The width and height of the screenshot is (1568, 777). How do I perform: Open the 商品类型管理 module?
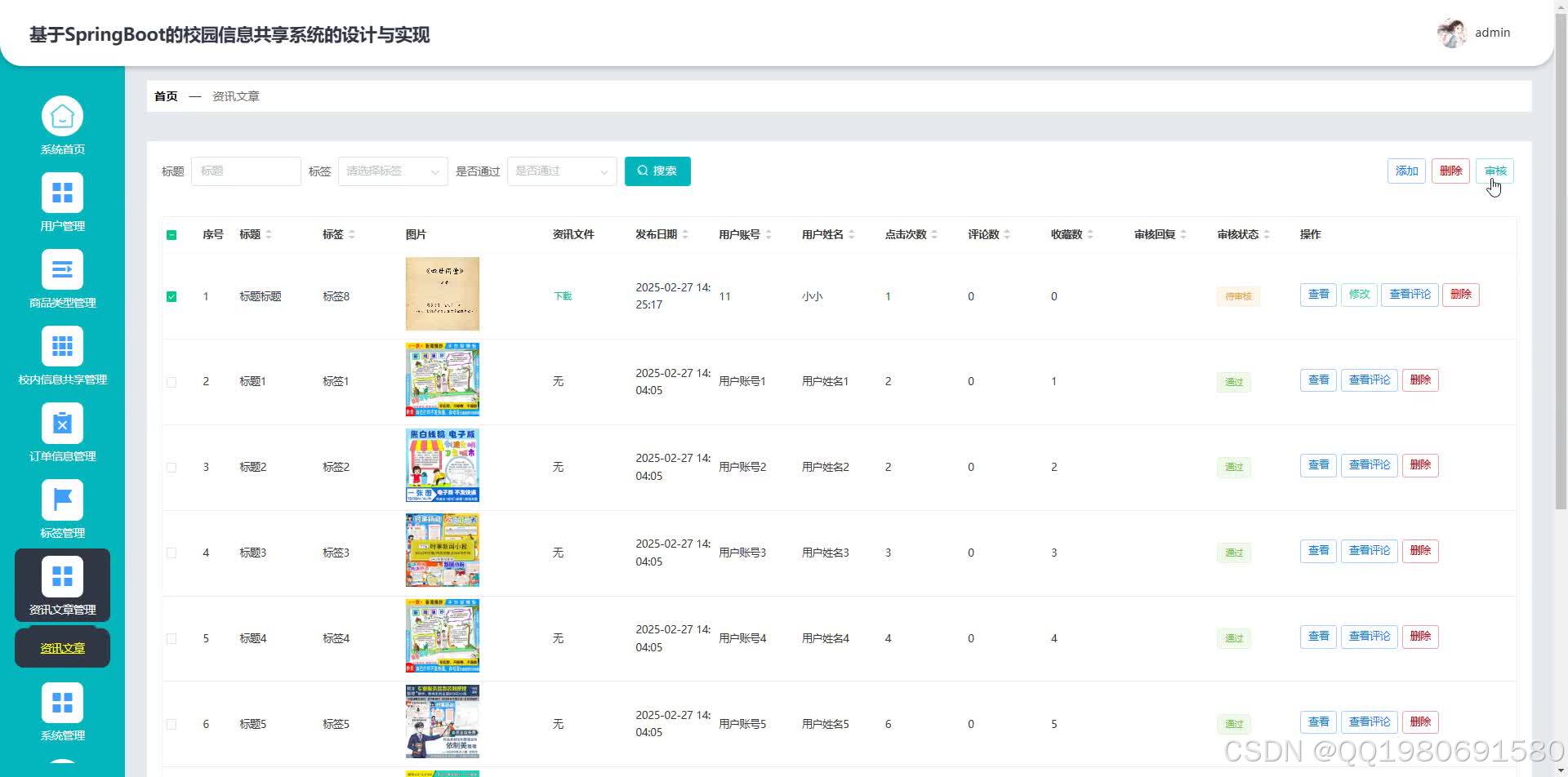point(62,277)
